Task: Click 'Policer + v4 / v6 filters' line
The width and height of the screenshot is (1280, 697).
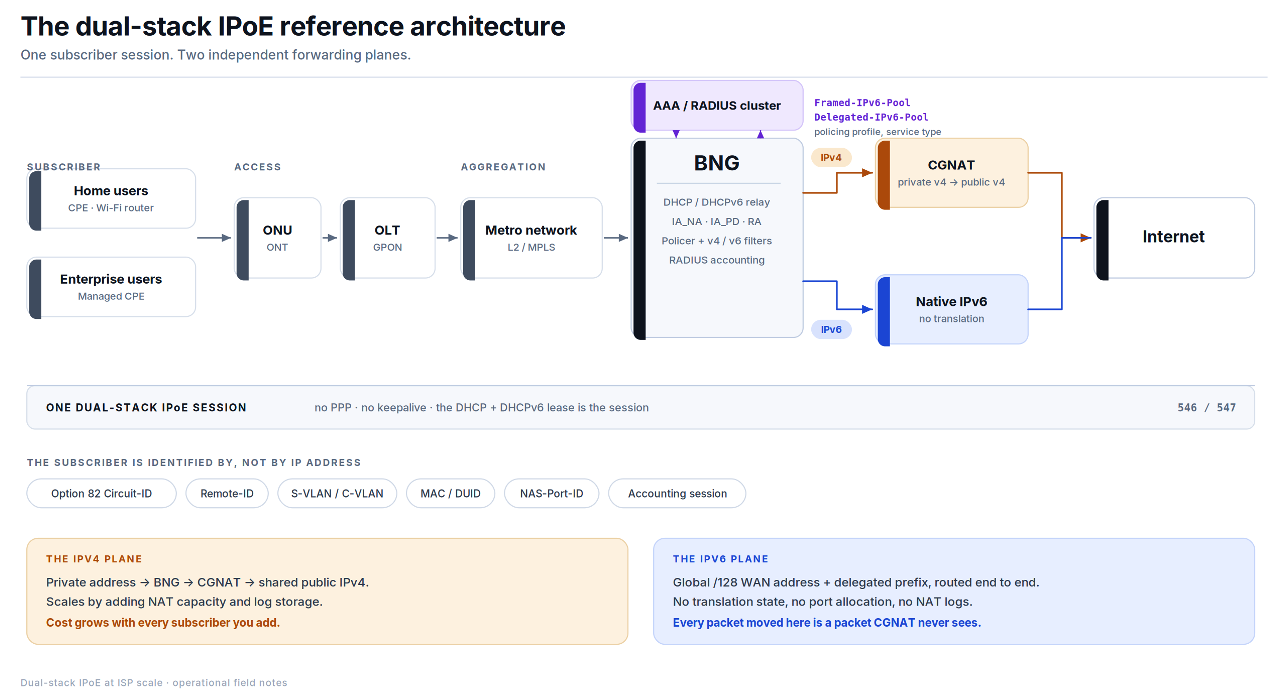Action: tap(717, 241)
